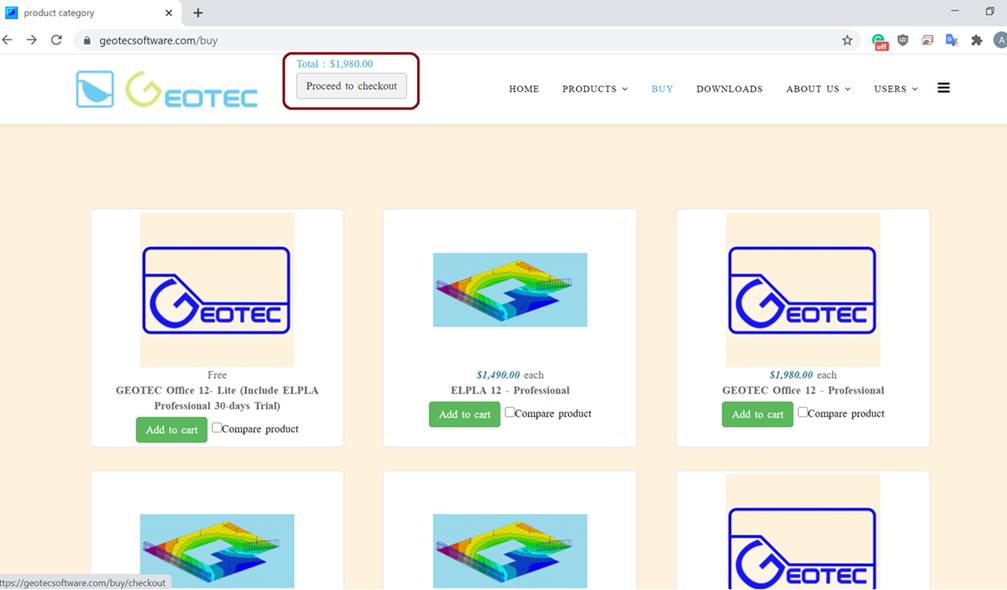The image size is (1007, 590).
Task: Tick Compare product for GEOTEC Office Lite
Action: 217,428
